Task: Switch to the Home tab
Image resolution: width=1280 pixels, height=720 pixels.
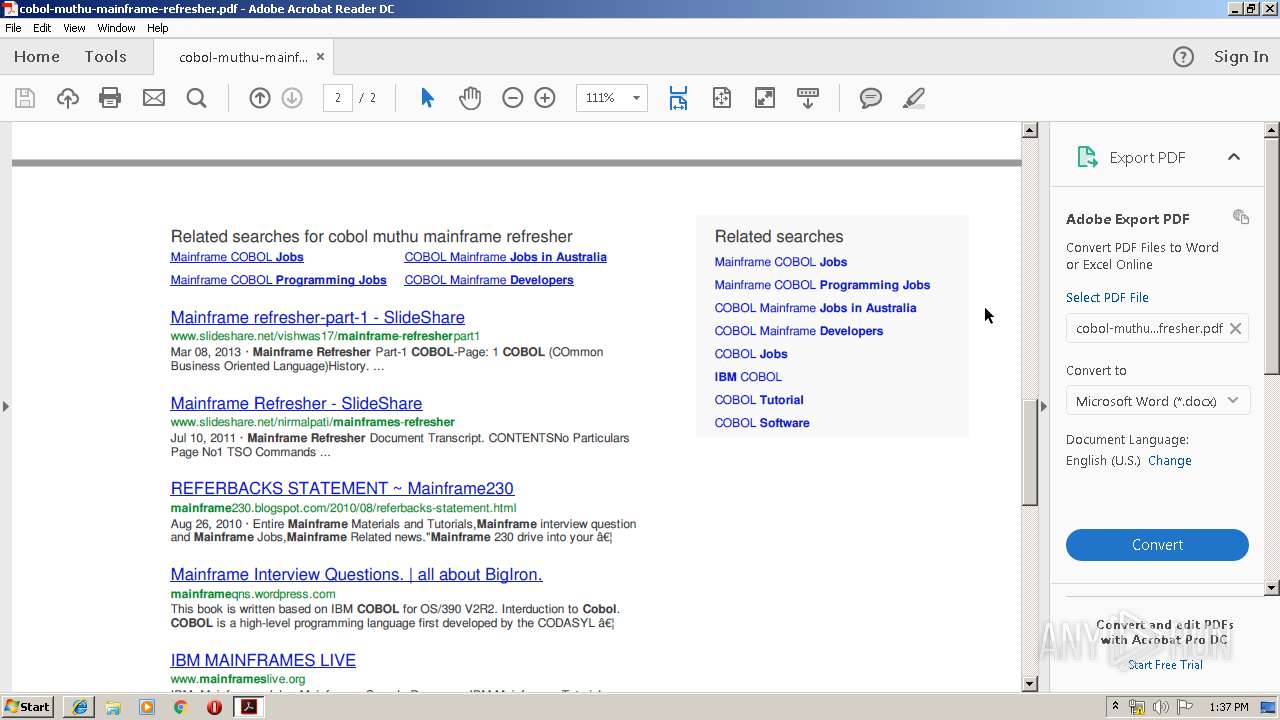Action: [37, 57]
